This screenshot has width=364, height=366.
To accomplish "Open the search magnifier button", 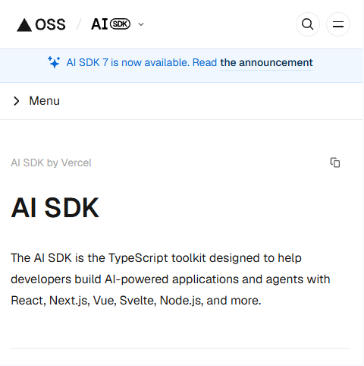I will coord(308,24).
